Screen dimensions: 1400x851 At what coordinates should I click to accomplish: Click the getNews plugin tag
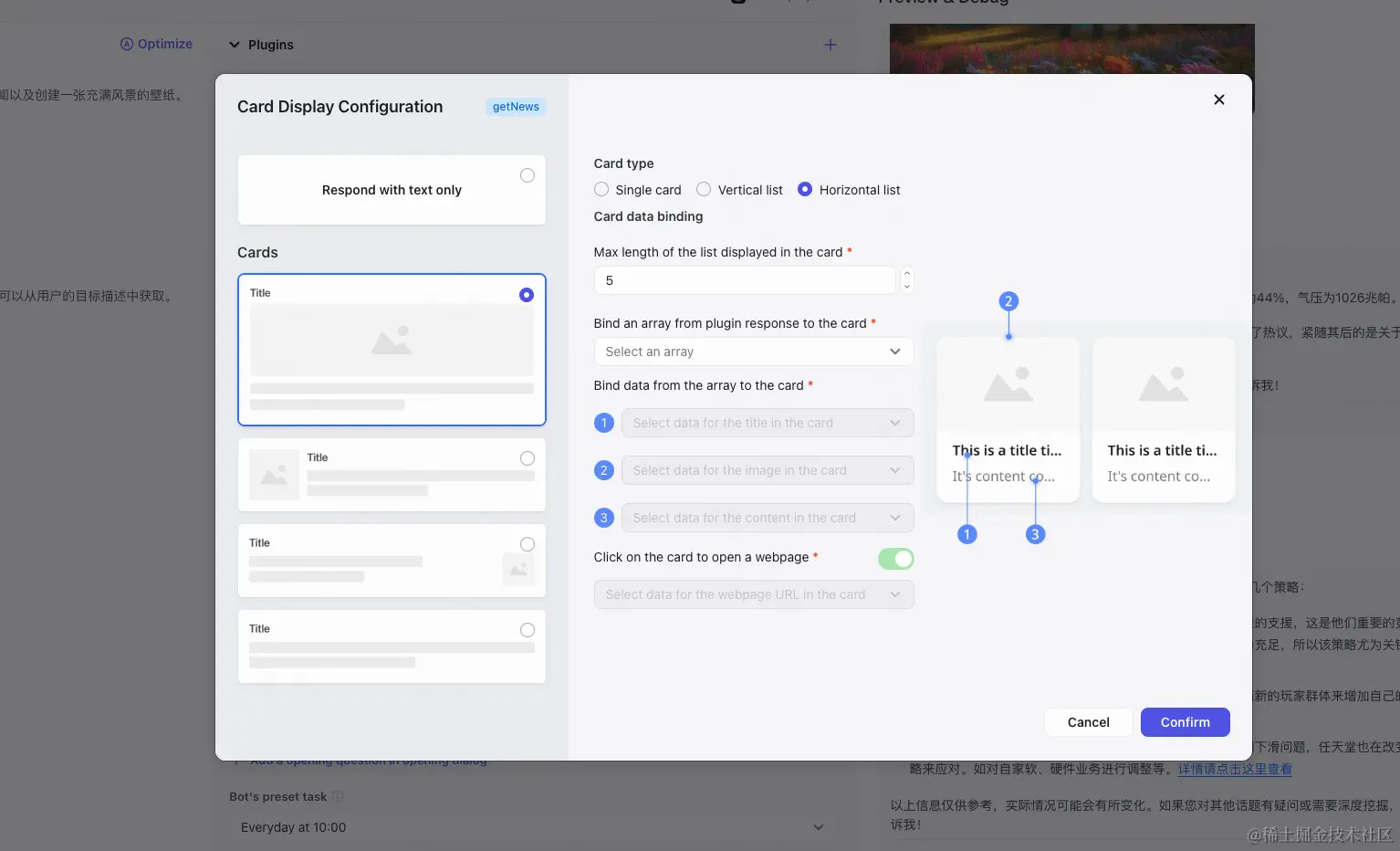tap(516, 107)
